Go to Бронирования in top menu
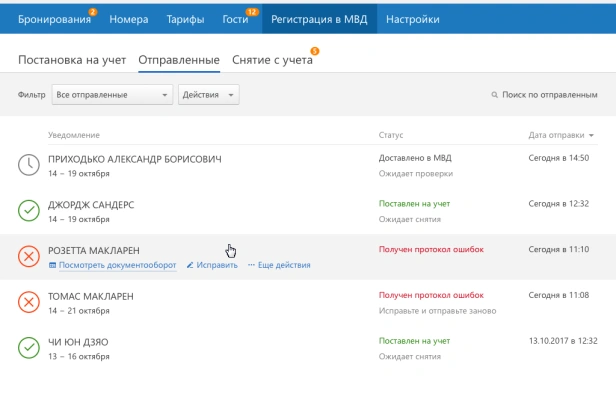 click(53, 19)
